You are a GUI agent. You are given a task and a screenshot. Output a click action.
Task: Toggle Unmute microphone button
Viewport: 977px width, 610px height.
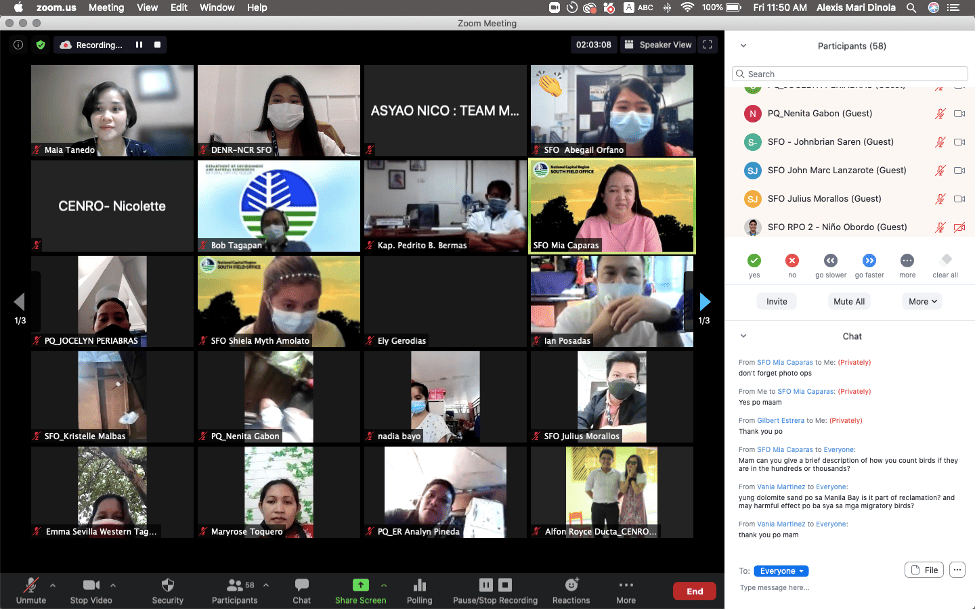31,585
